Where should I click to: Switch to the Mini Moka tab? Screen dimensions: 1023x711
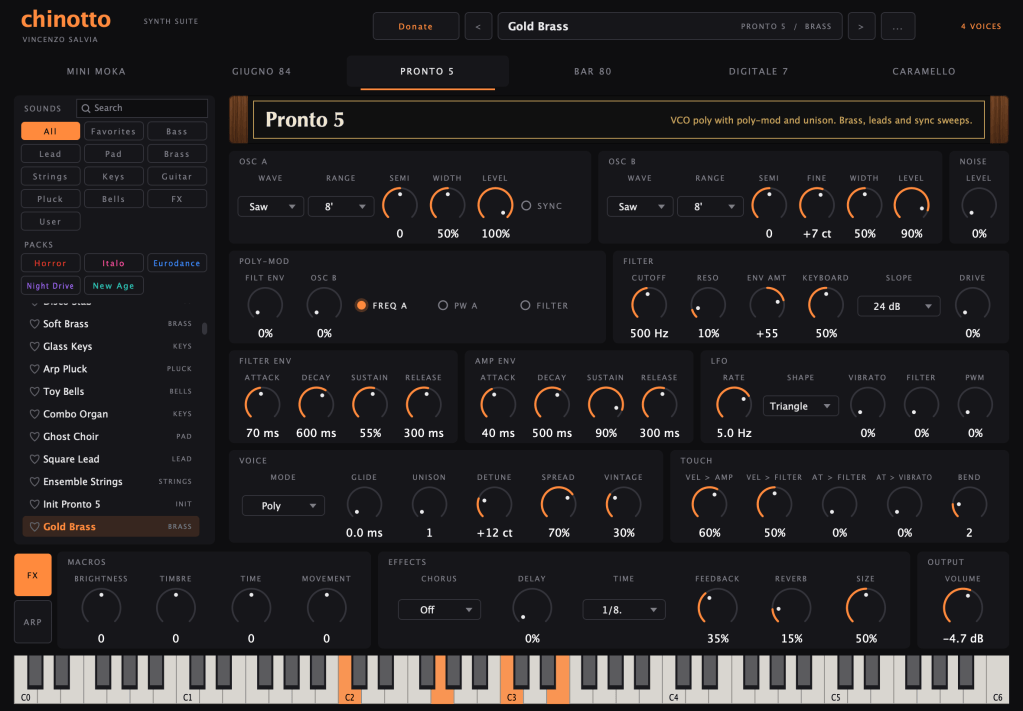point(96,71)
